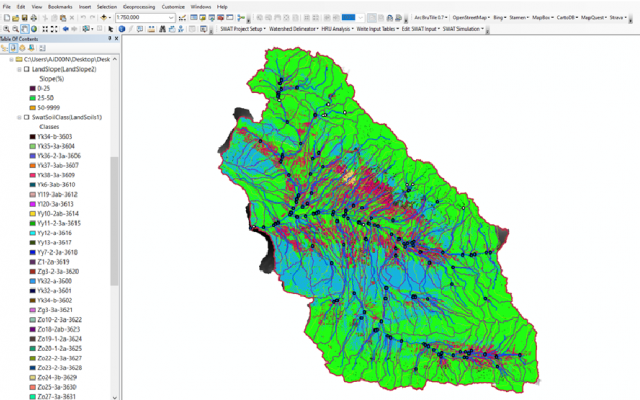Collapse the Desktop data frame node
Viewport: 640px width, 400px height.
tap(11, 60)
